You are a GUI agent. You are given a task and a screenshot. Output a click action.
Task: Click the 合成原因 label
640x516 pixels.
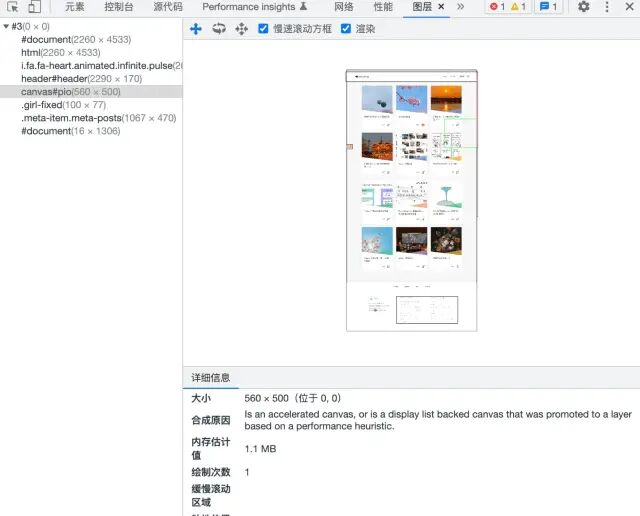(211, 420)
